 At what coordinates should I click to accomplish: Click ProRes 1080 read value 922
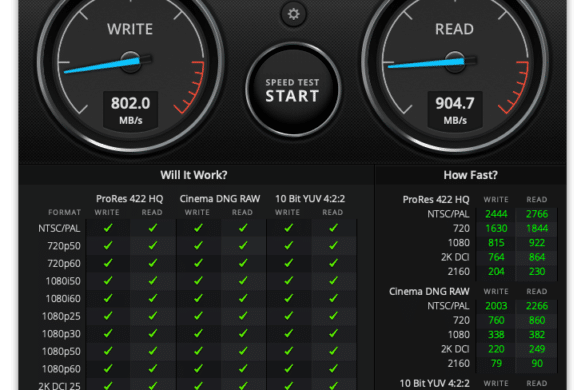pyautogui.click(x=537, y=243)
